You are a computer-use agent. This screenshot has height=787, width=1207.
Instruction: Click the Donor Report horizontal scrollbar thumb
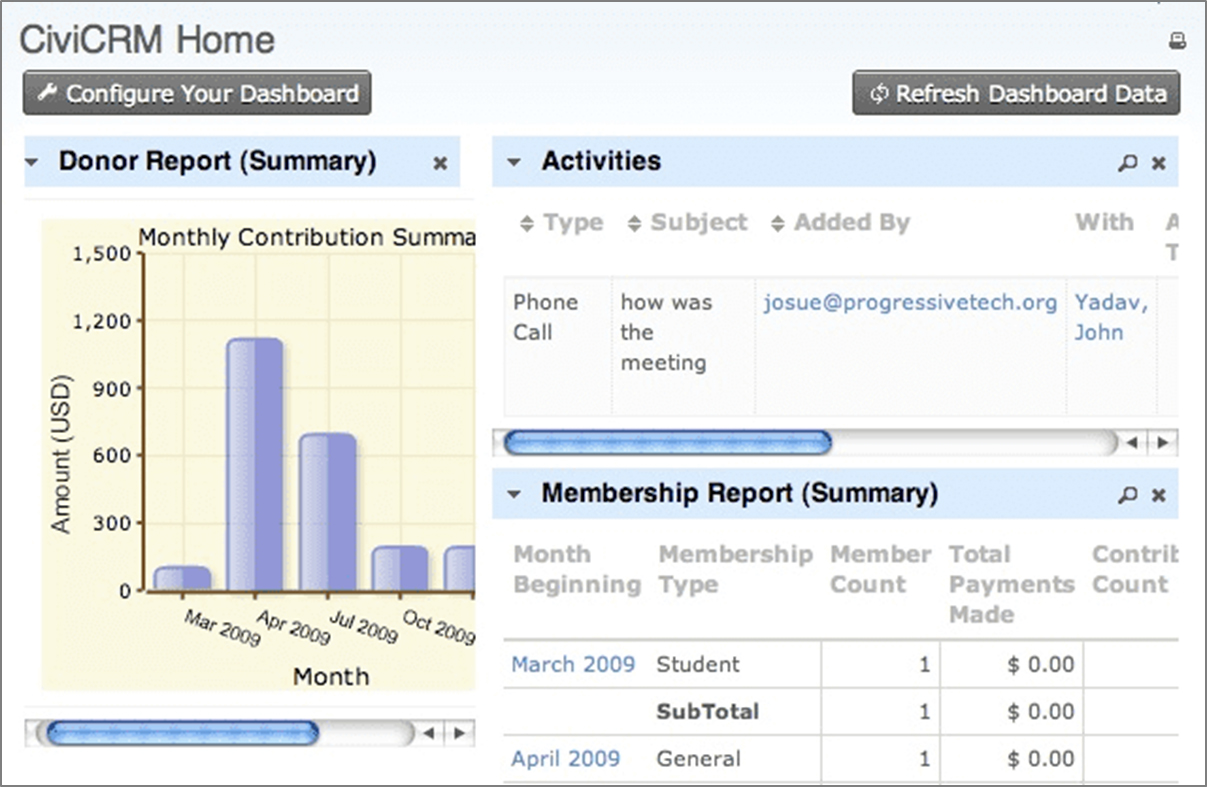pyautogui.click(x=183, y=733)
